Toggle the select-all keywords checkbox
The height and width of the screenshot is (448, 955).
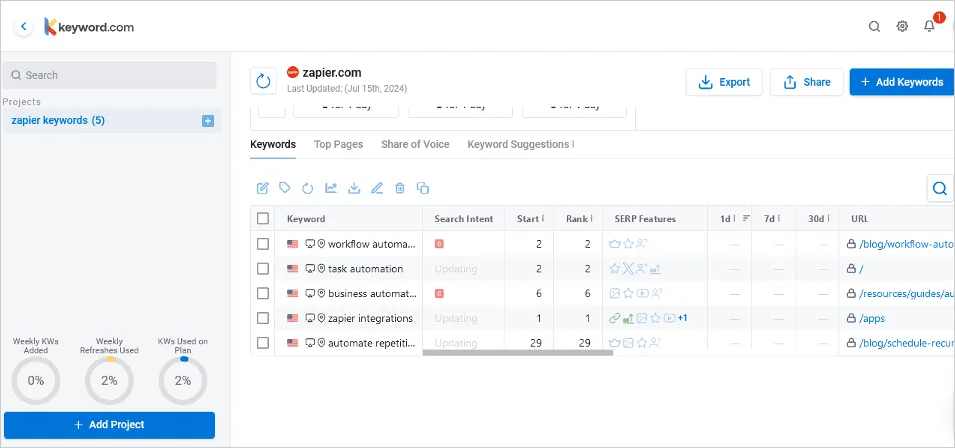tap(263, 219)
